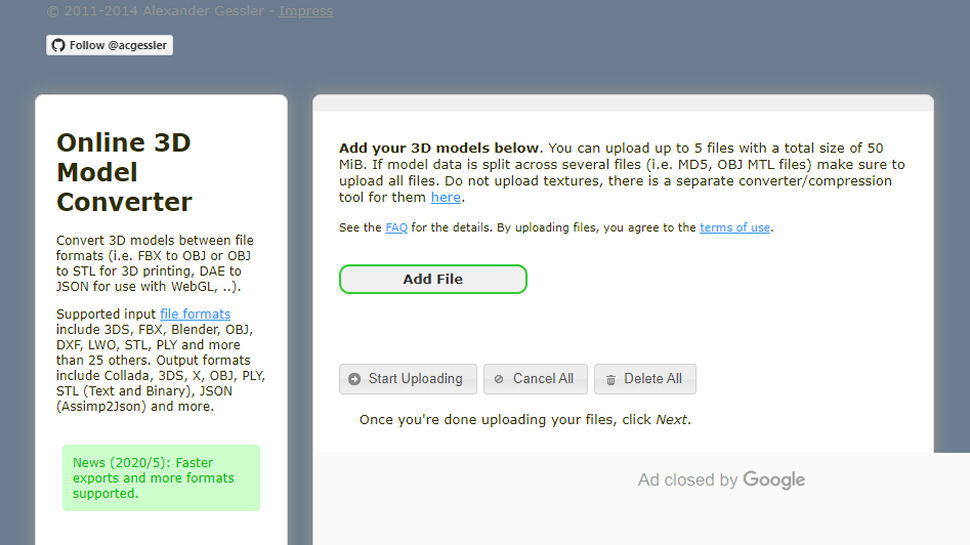Click the GitHub octocat icon
This screenshot has width=970, height=545.
[x=58, y=45]
